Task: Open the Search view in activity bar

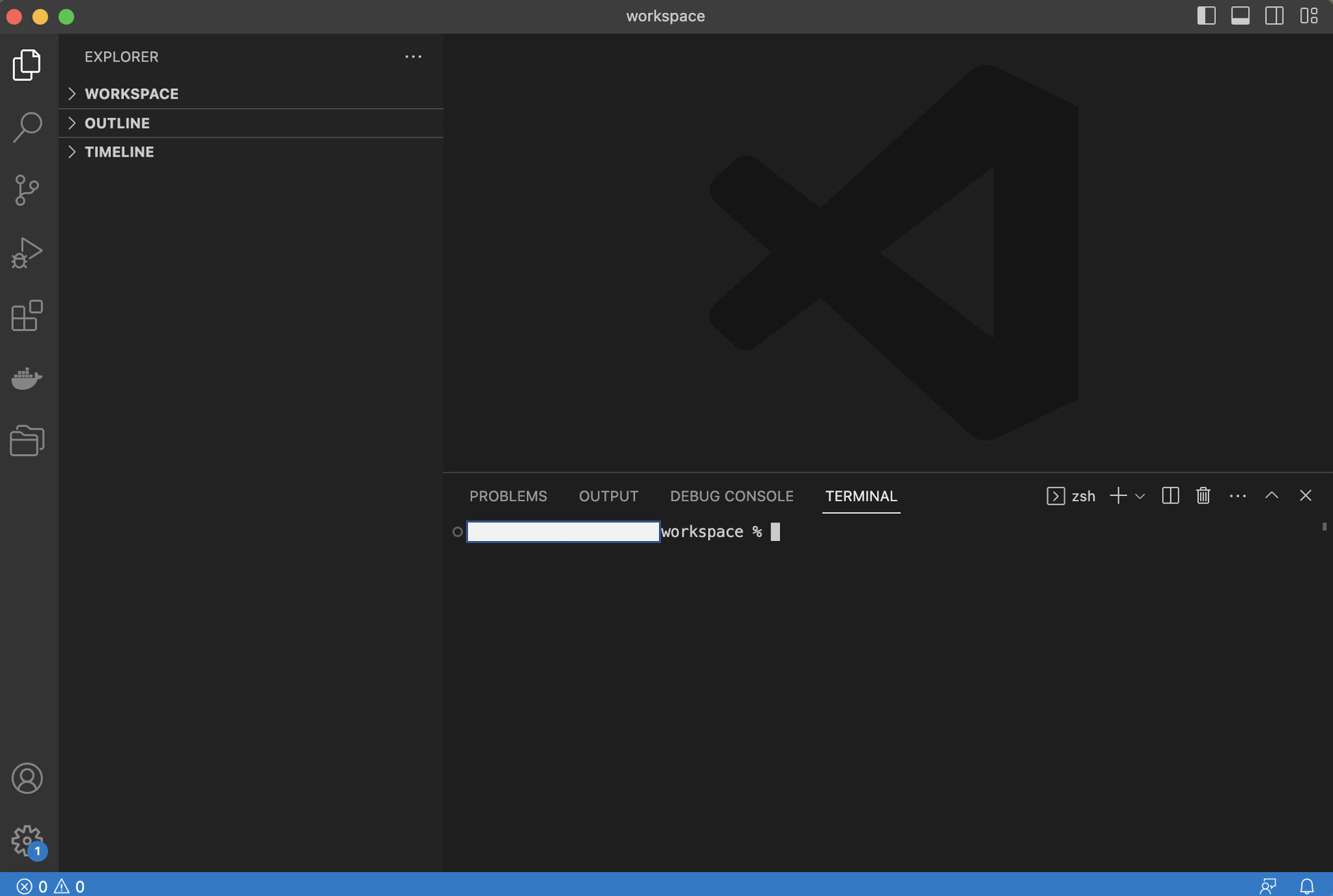Action: coord(27,127)
